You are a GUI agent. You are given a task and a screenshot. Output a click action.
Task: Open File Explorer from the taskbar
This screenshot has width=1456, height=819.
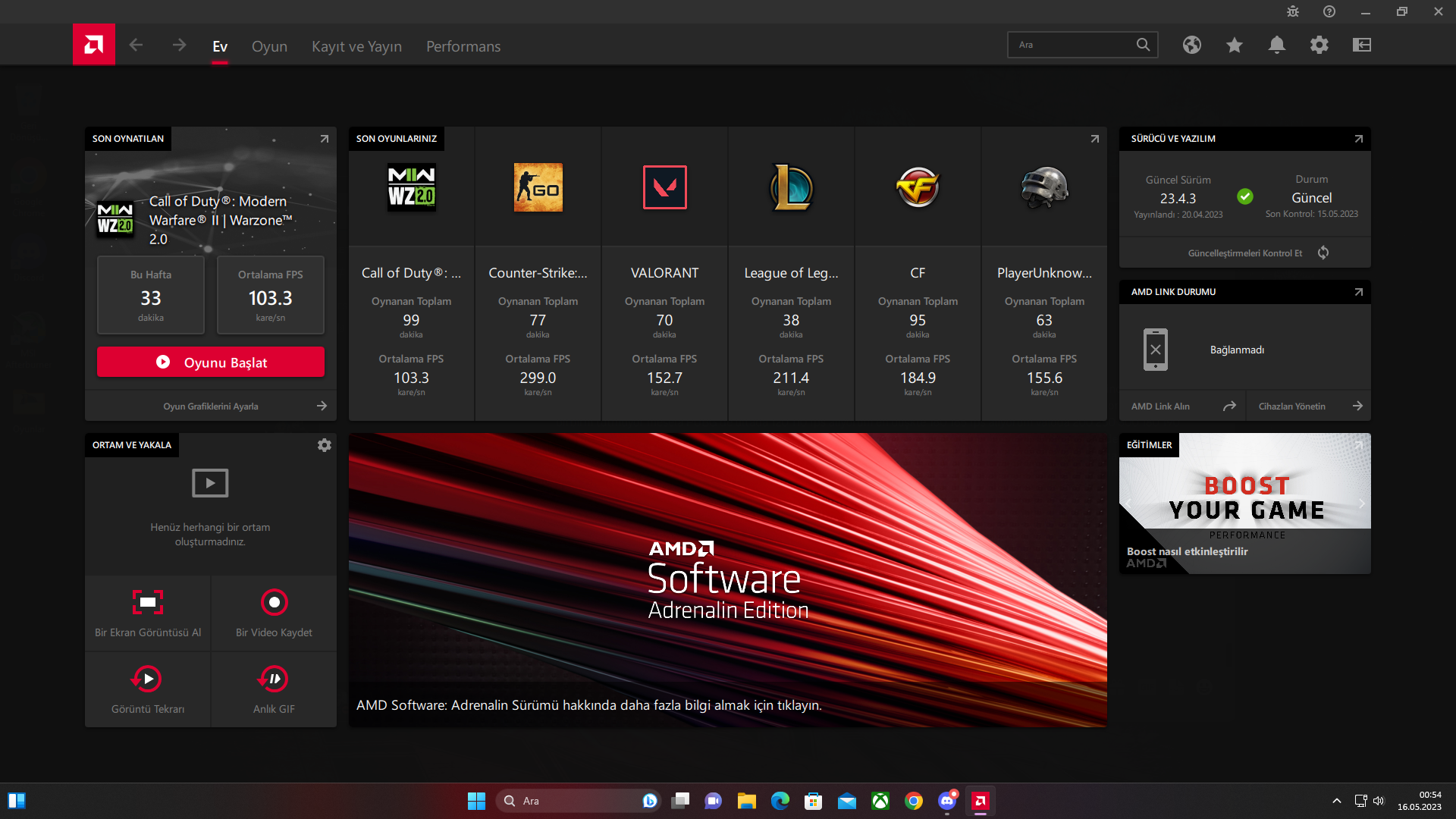747,801
